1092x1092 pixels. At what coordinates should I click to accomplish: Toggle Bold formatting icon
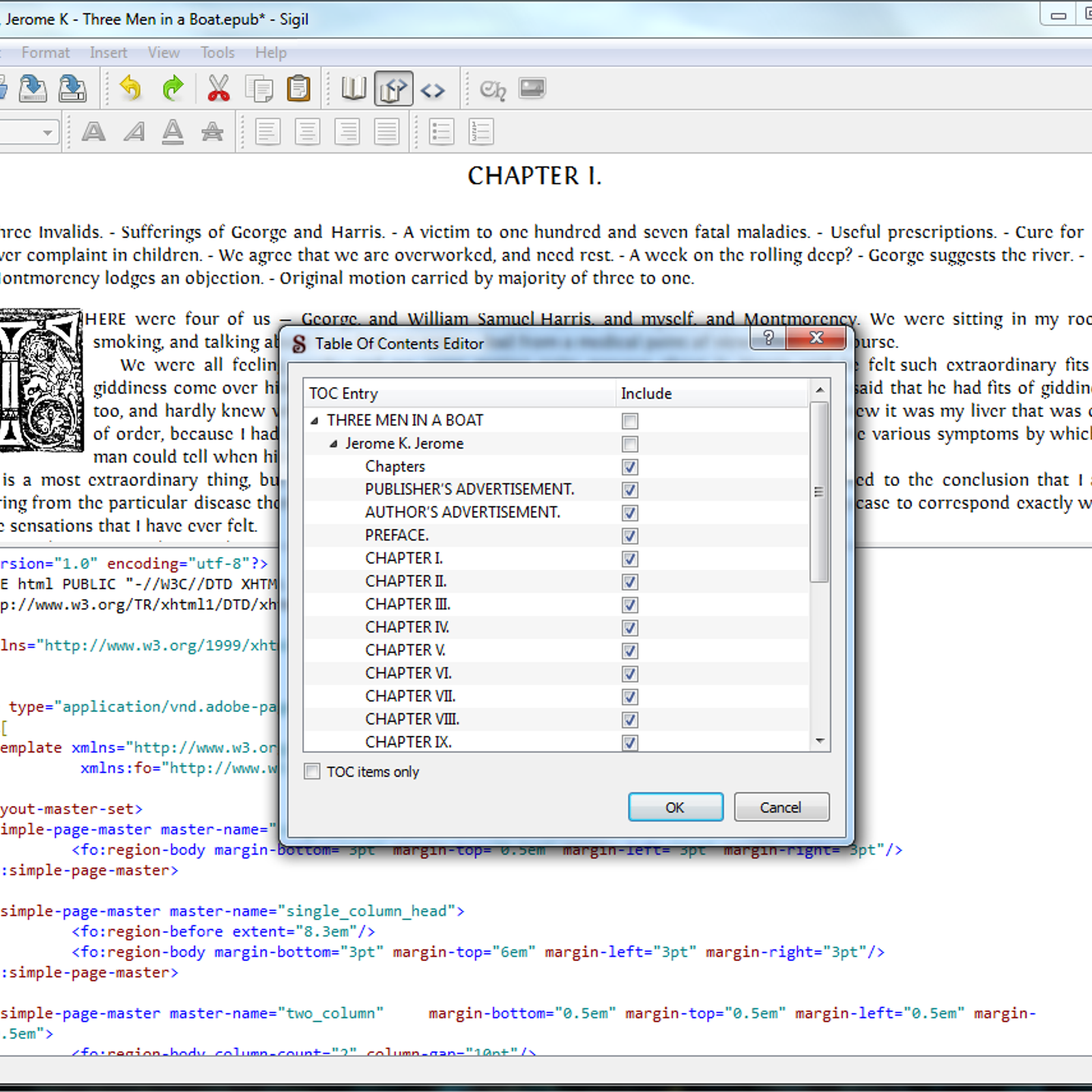[94, 131]
